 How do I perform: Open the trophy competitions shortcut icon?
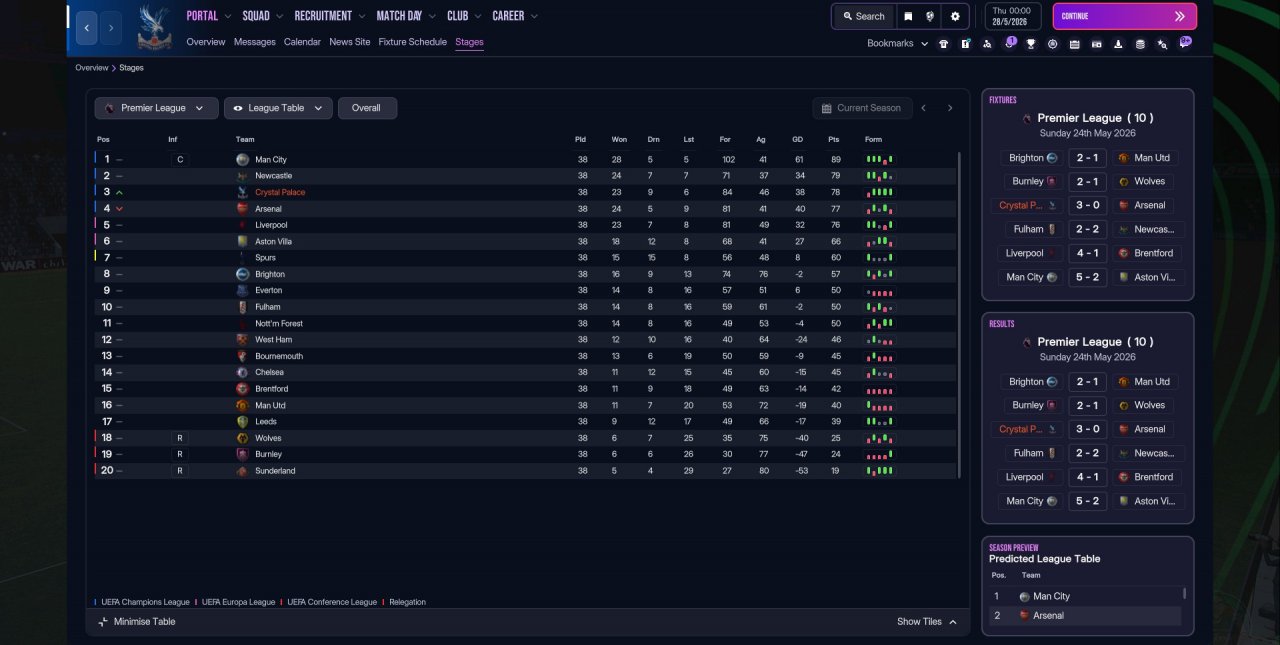[x=1031, y=44]
